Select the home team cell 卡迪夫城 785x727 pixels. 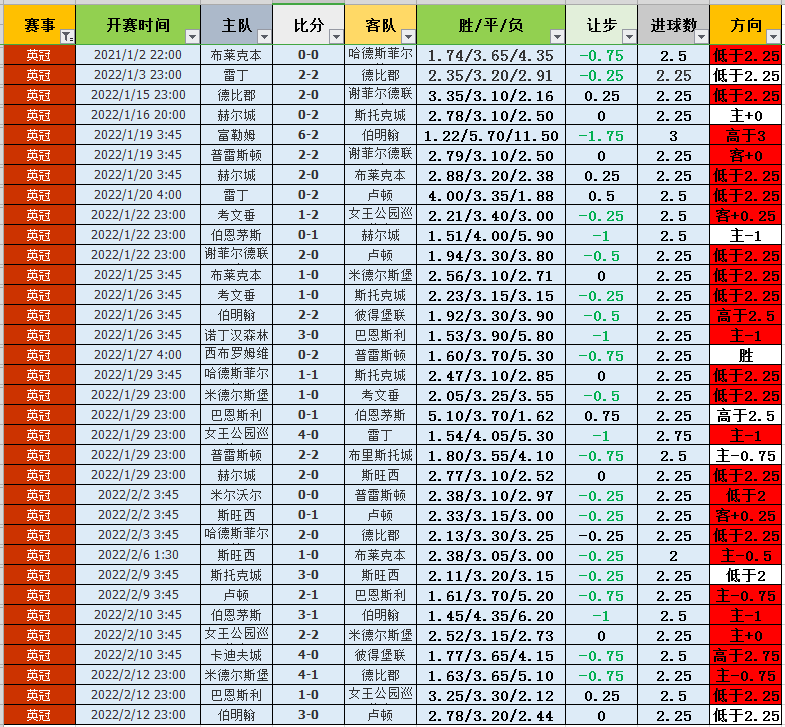tap(236, 655)
